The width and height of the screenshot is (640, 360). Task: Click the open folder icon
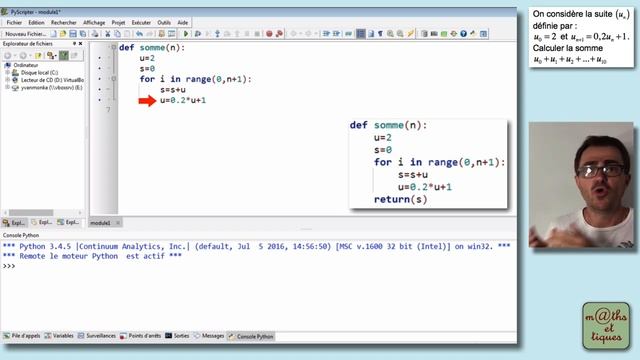coord(63,34)
